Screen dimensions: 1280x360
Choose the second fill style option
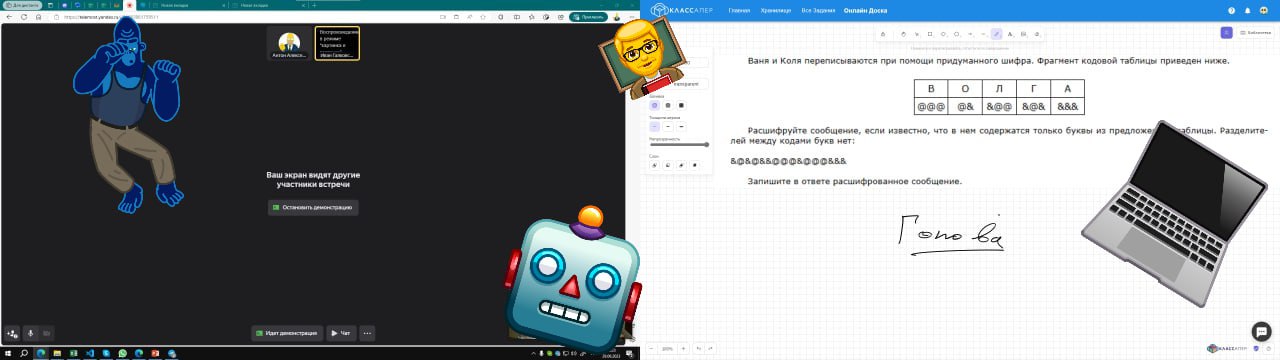[668, 105]
